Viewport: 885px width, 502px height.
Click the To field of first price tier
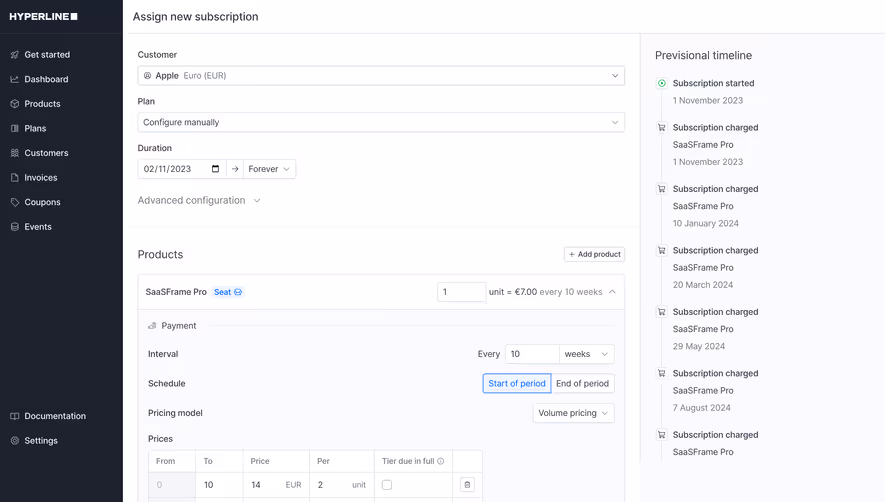(x=220, y=484)
